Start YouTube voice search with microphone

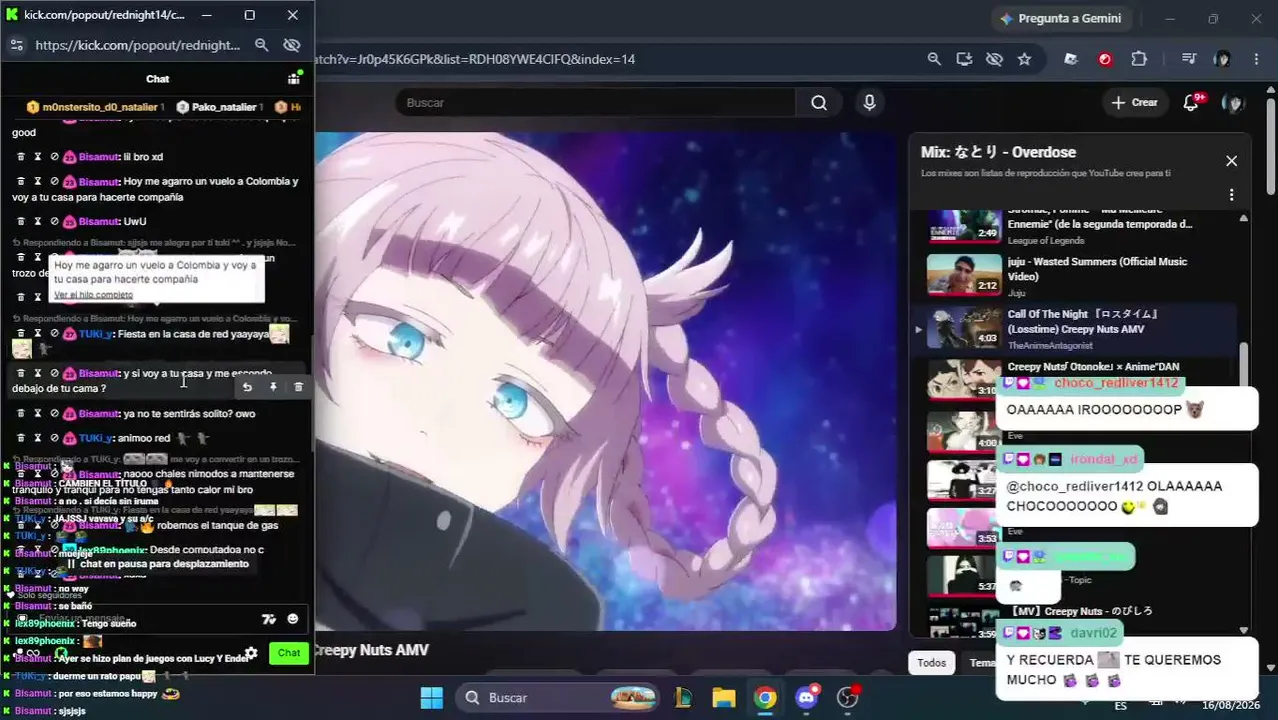[x=869, y=102]
